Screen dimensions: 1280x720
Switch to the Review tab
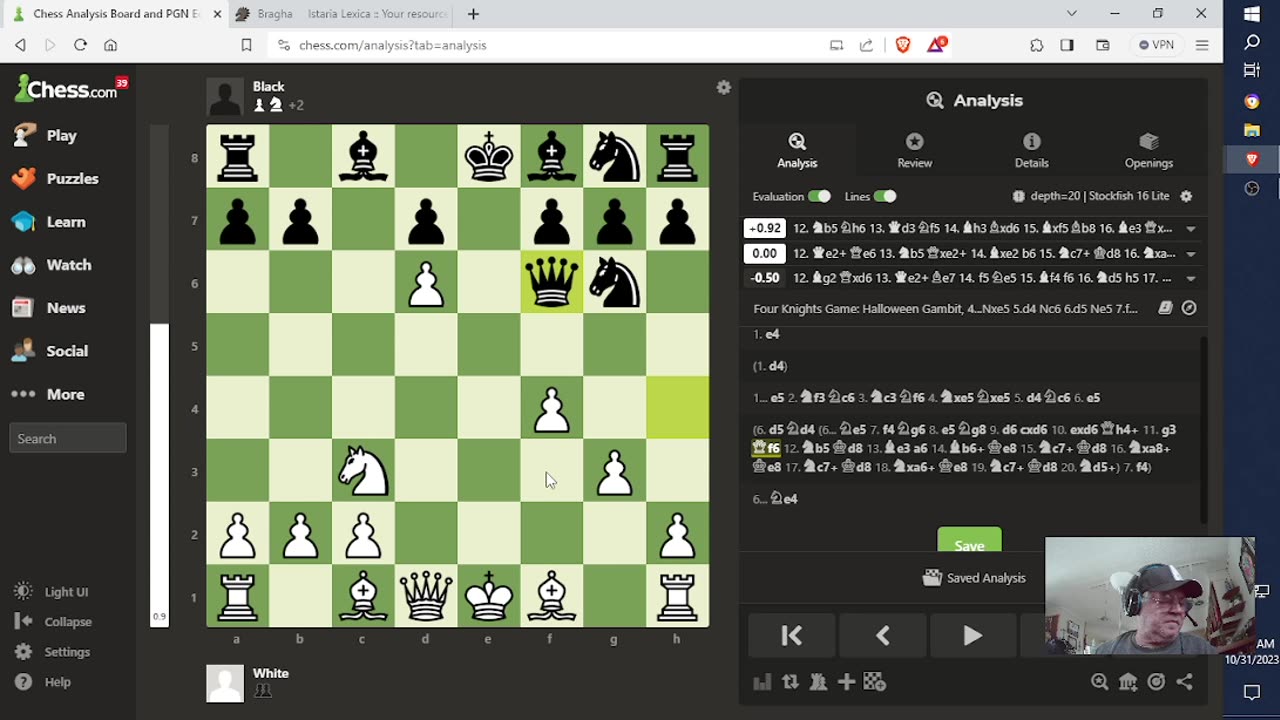tap(914, 150)
